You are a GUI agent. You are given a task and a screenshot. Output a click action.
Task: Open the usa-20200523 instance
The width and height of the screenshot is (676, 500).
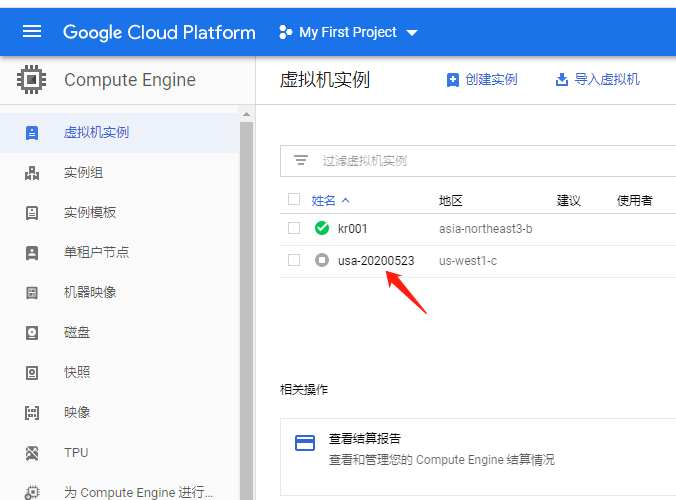click(376, 260)
